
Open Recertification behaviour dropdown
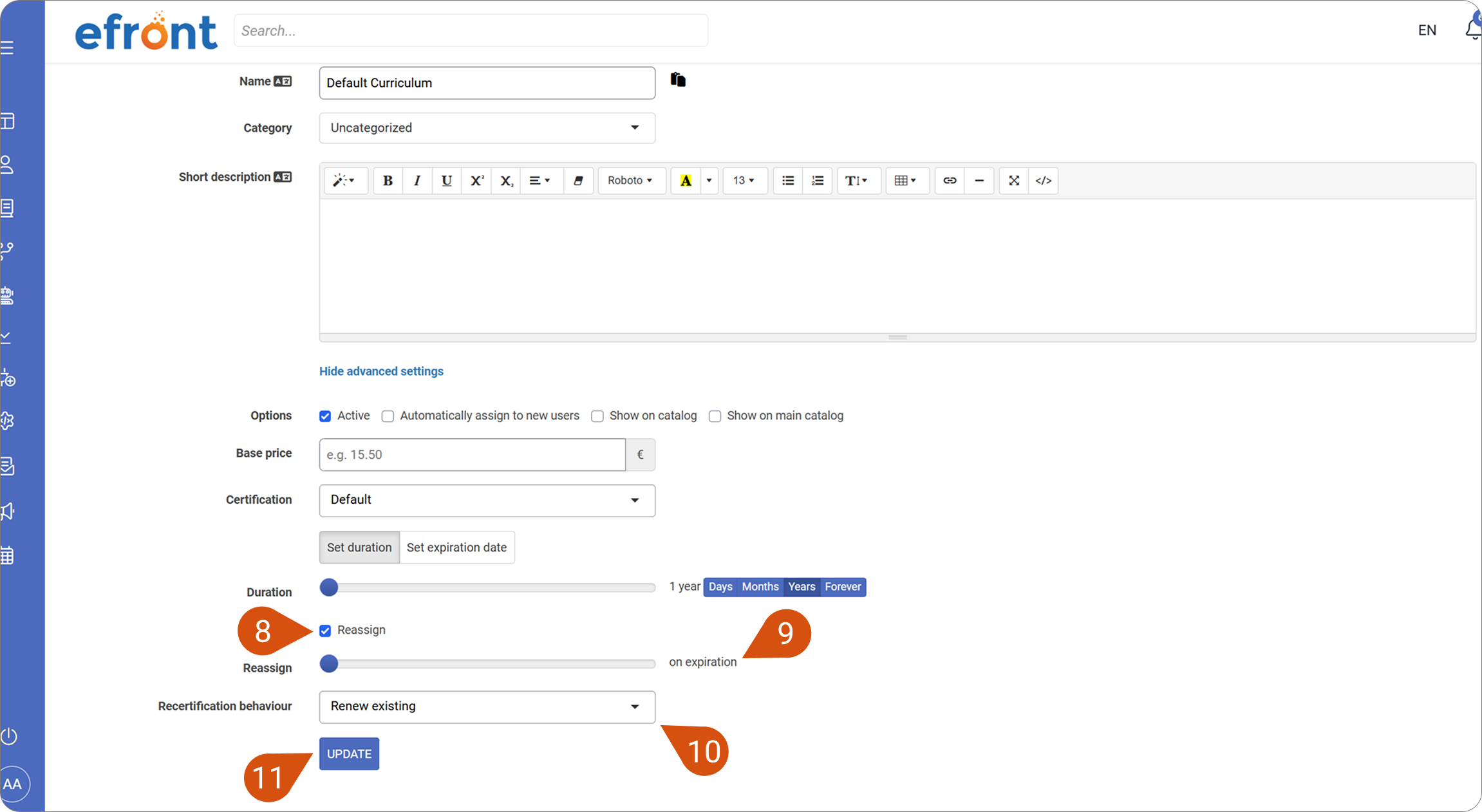pos(487,707)
